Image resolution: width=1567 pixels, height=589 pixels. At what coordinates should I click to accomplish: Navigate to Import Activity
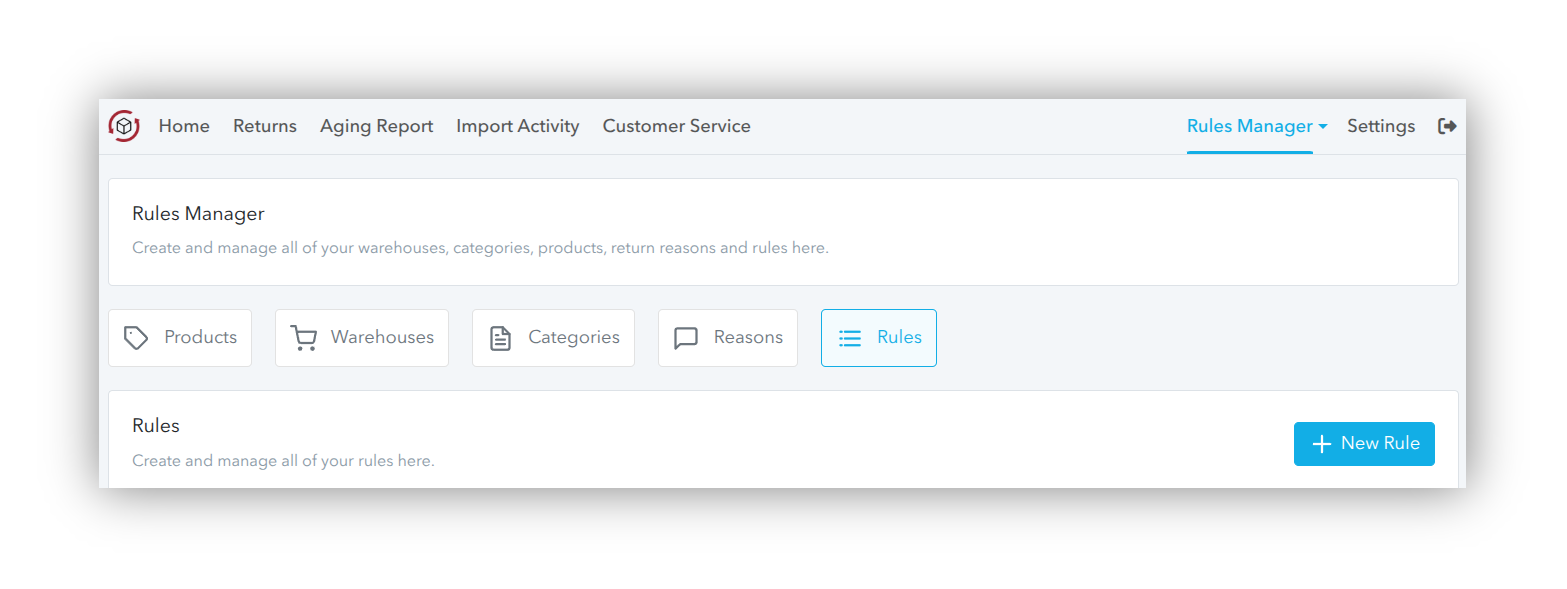click(x=517, y=126)
